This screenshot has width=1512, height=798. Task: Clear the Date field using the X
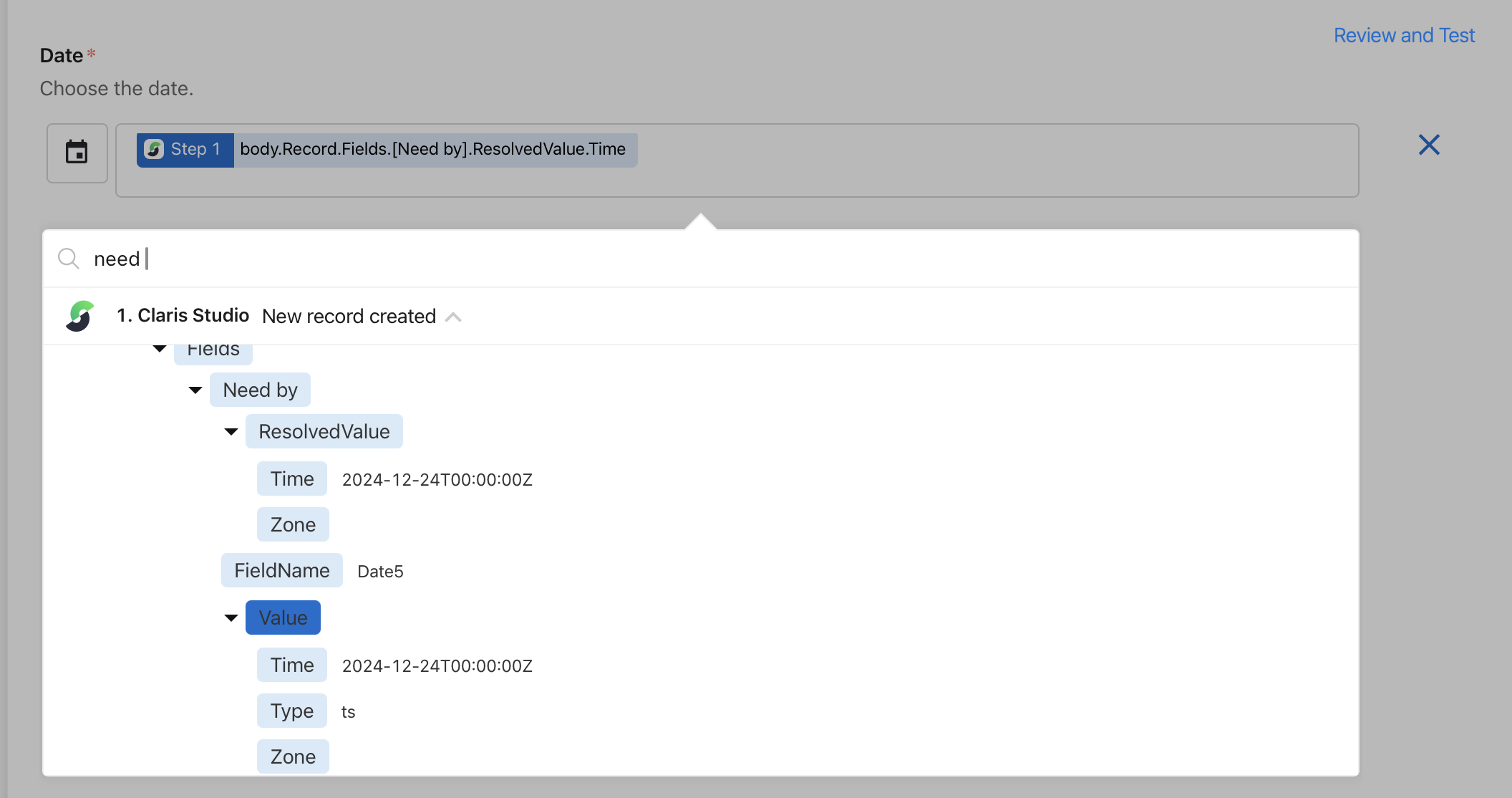click(x=1429, y=145)
